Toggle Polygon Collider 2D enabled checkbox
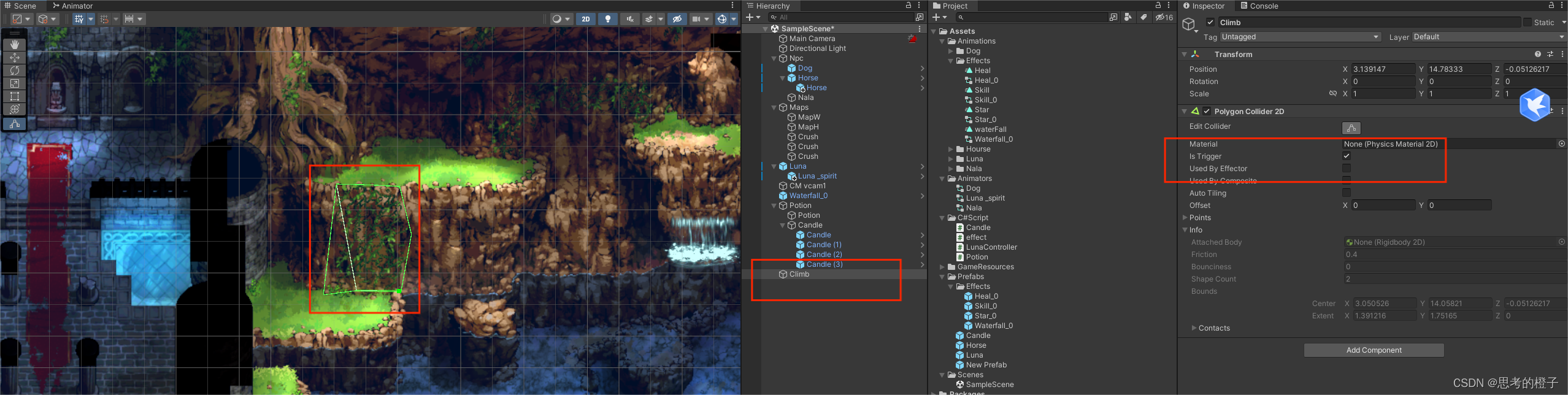 (x=1207, y=112)
